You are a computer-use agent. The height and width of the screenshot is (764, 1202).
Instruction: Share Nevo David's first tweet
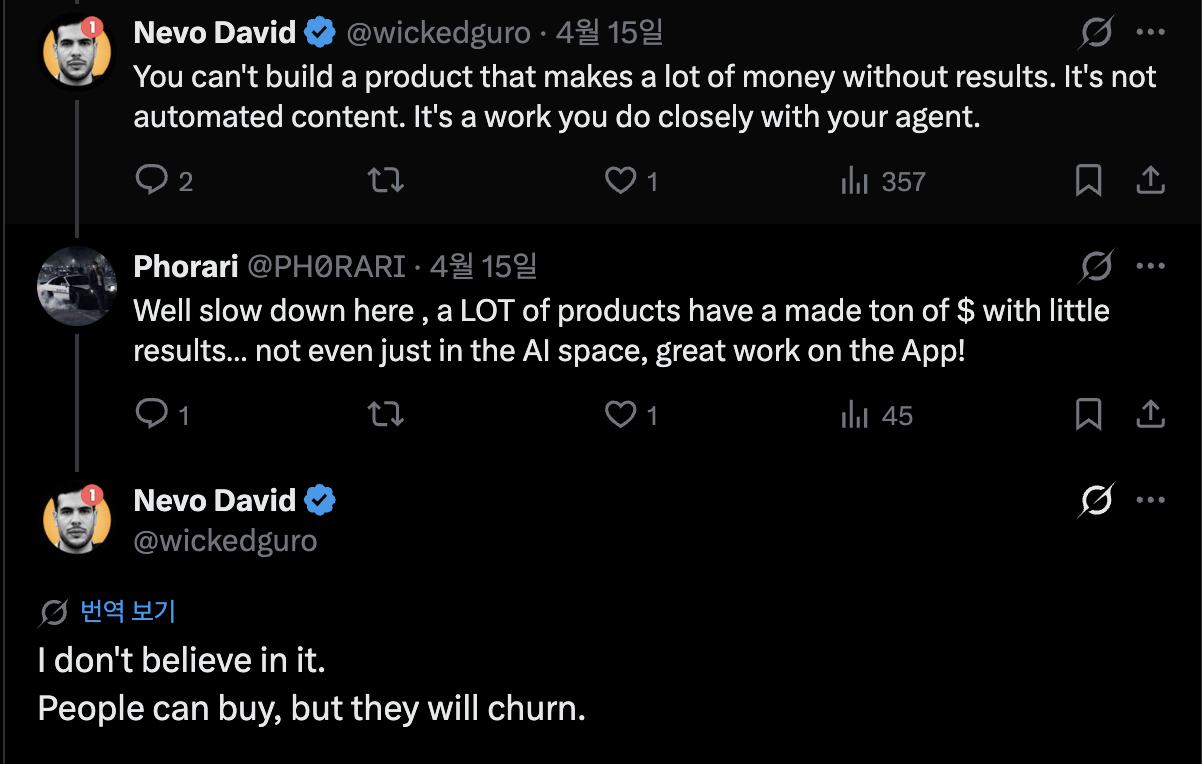[1151, 180]
